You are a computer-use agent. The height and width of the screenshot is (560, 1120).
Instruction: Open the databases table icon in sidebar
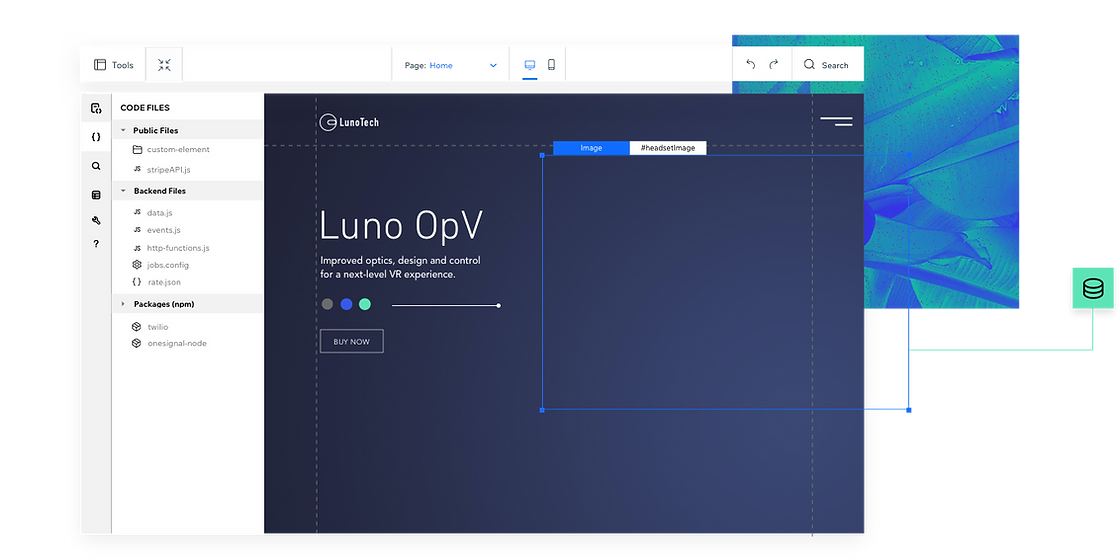(x=96, y=195)
